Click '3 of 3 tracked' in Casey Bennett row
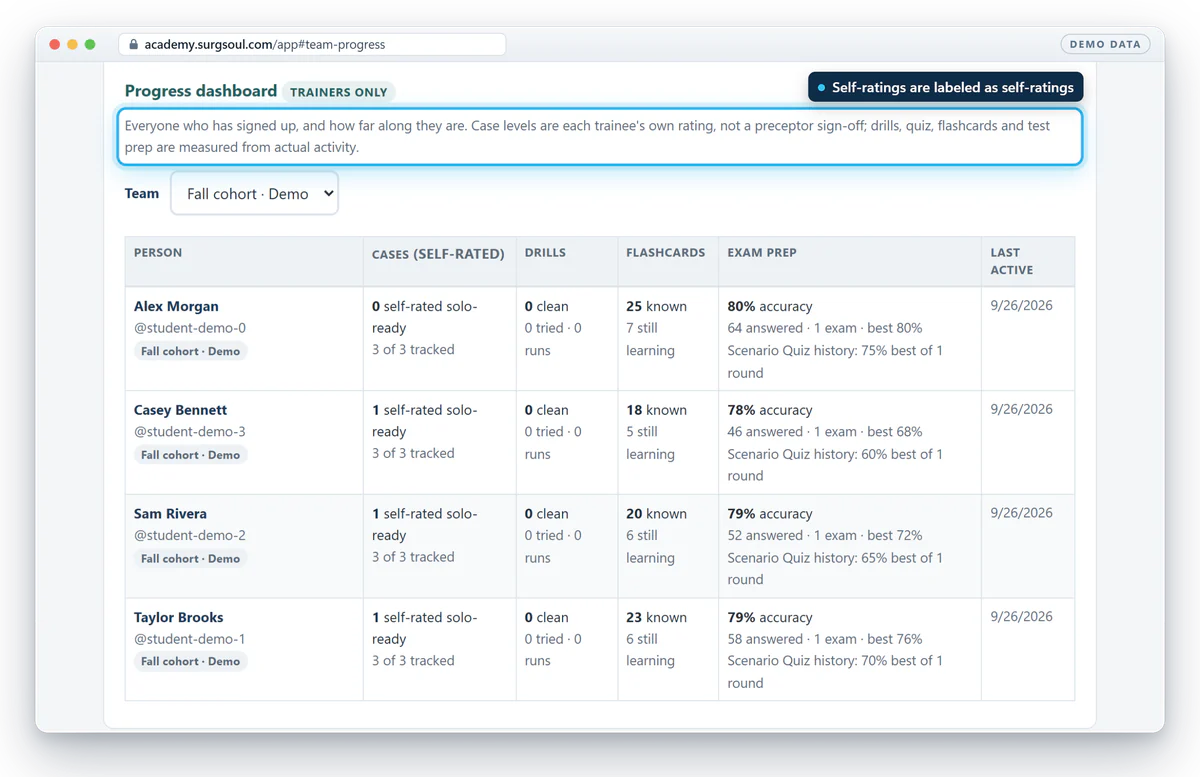This screenshot has width=1200, height=777. click(x=413, y=453)
